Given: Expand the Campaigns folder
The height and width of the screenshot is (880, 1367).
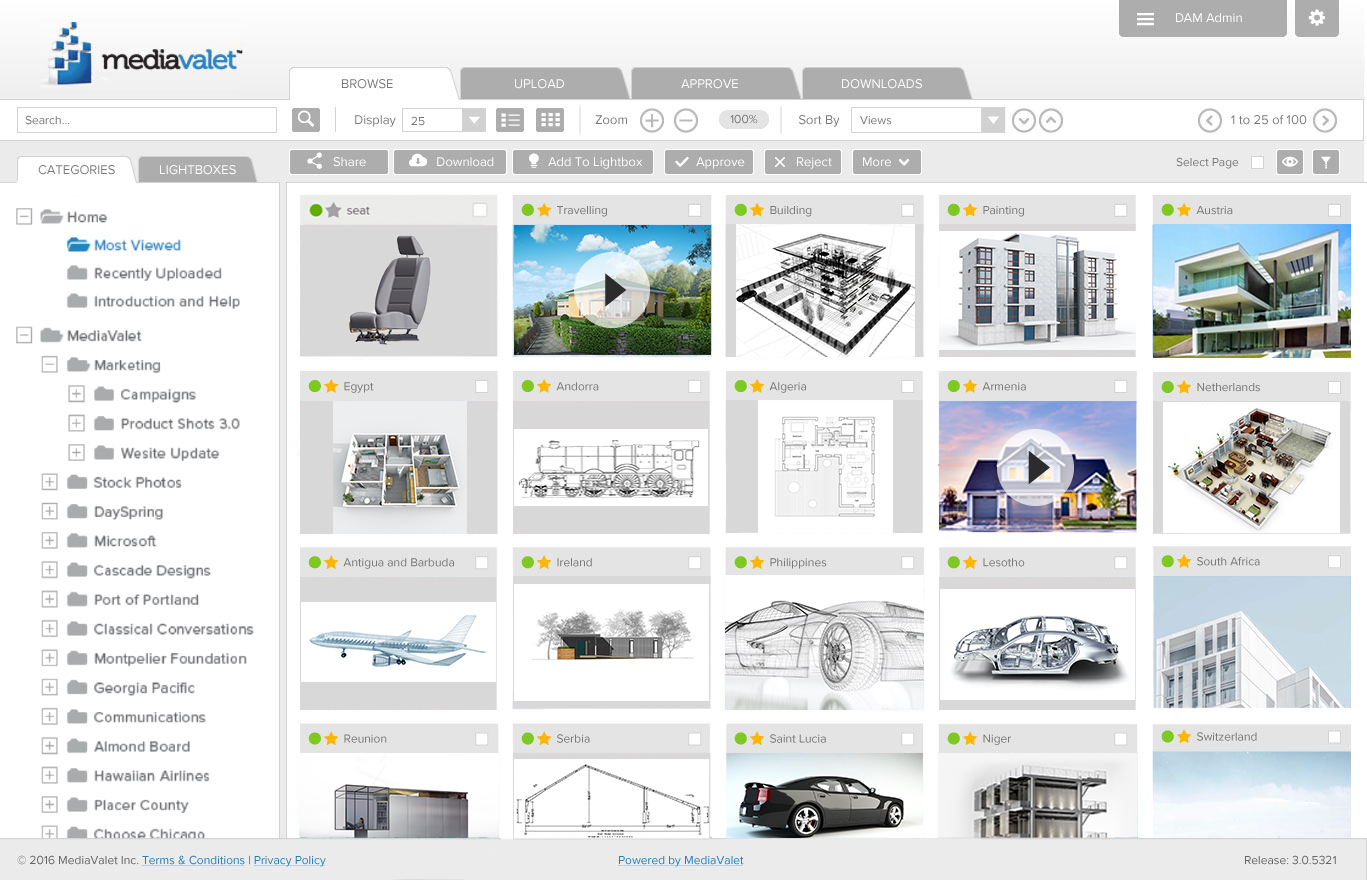Looking at the screenshot, I should 76,394.
